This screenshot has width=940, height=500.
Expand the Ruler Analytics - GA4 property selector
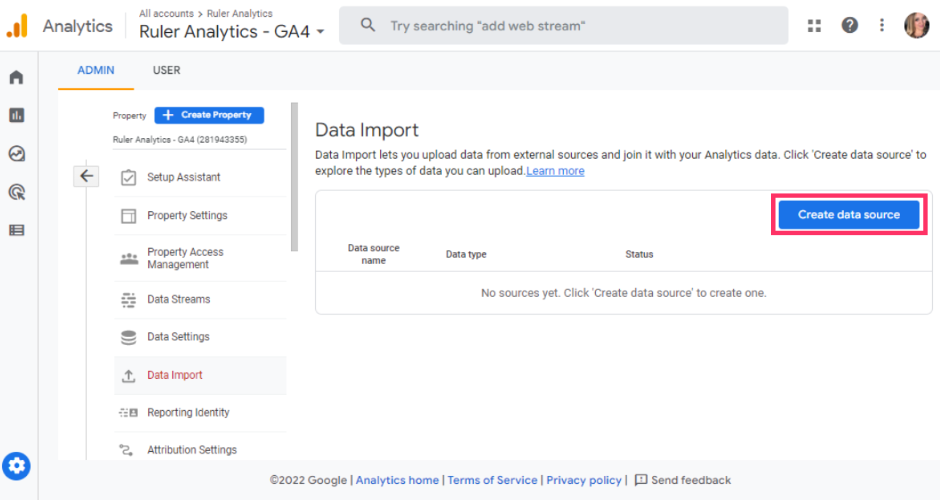(232, 31)
